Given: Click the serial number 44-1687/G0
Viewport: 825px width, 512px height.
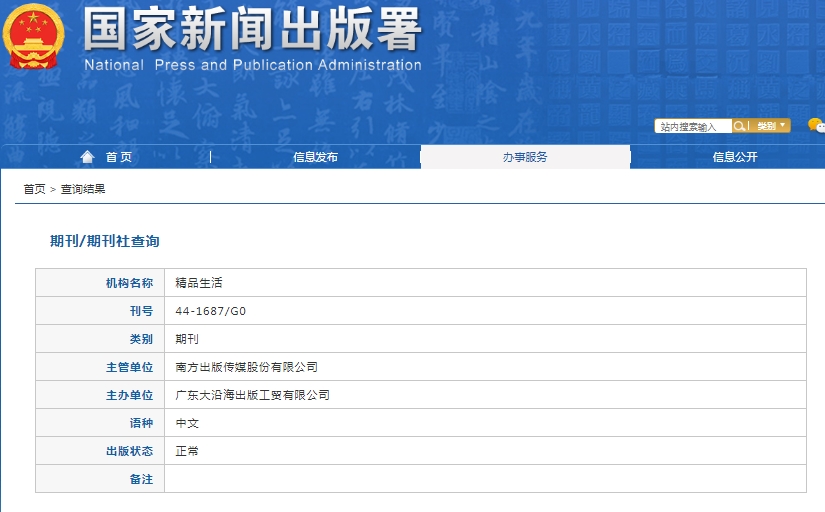Looking at the screenshot, I should point(210,311).
